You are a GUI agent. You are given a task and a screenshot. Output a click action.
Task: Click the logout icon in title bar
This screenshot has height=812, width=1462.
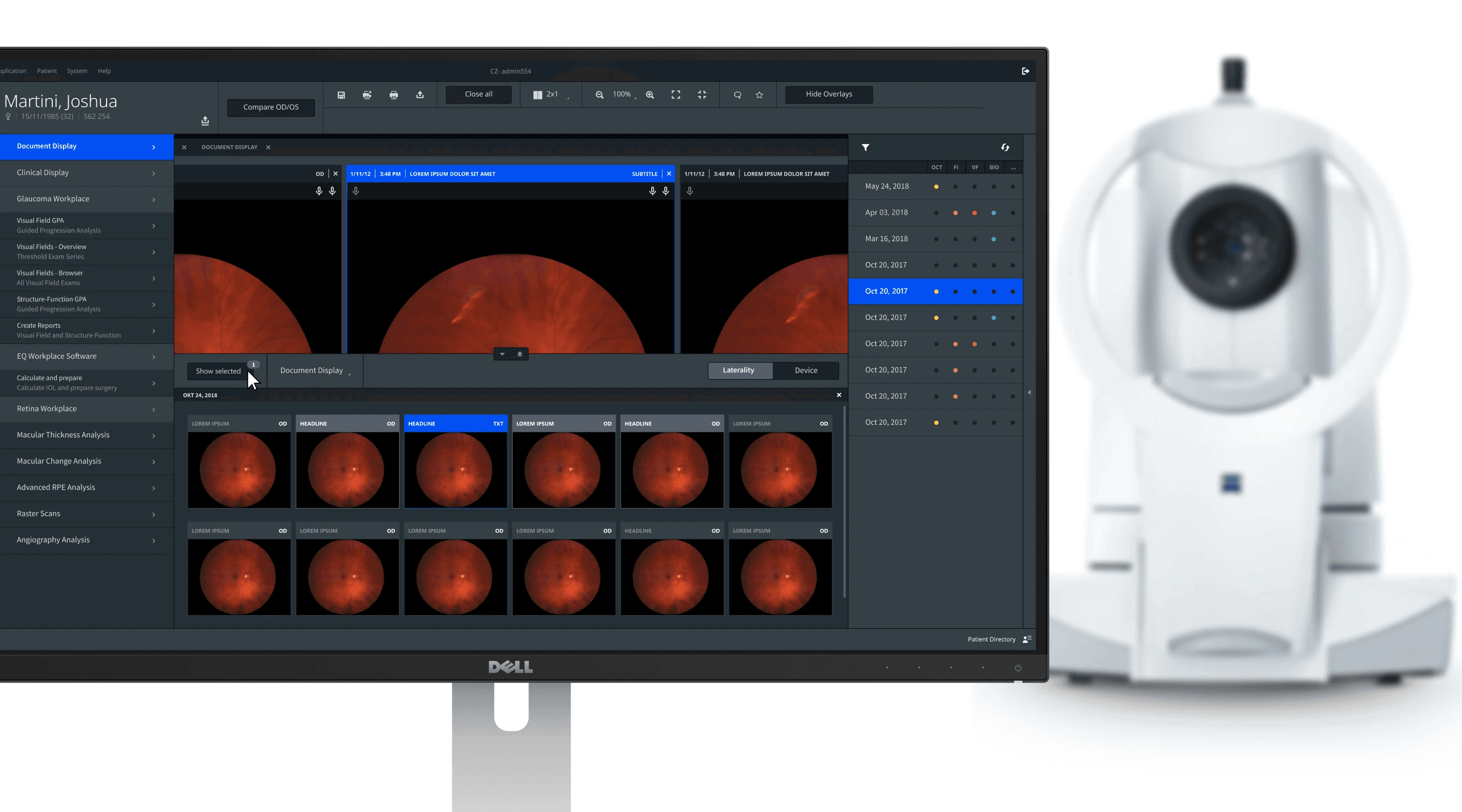pyautogui.click(x=1025, y=71)
